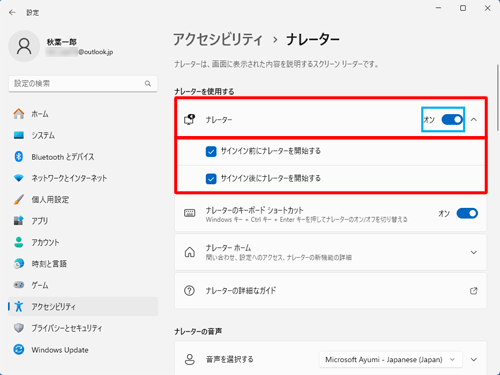500x375 pixels.
Task: Minimize the settings window
Action: coord(438,8)
